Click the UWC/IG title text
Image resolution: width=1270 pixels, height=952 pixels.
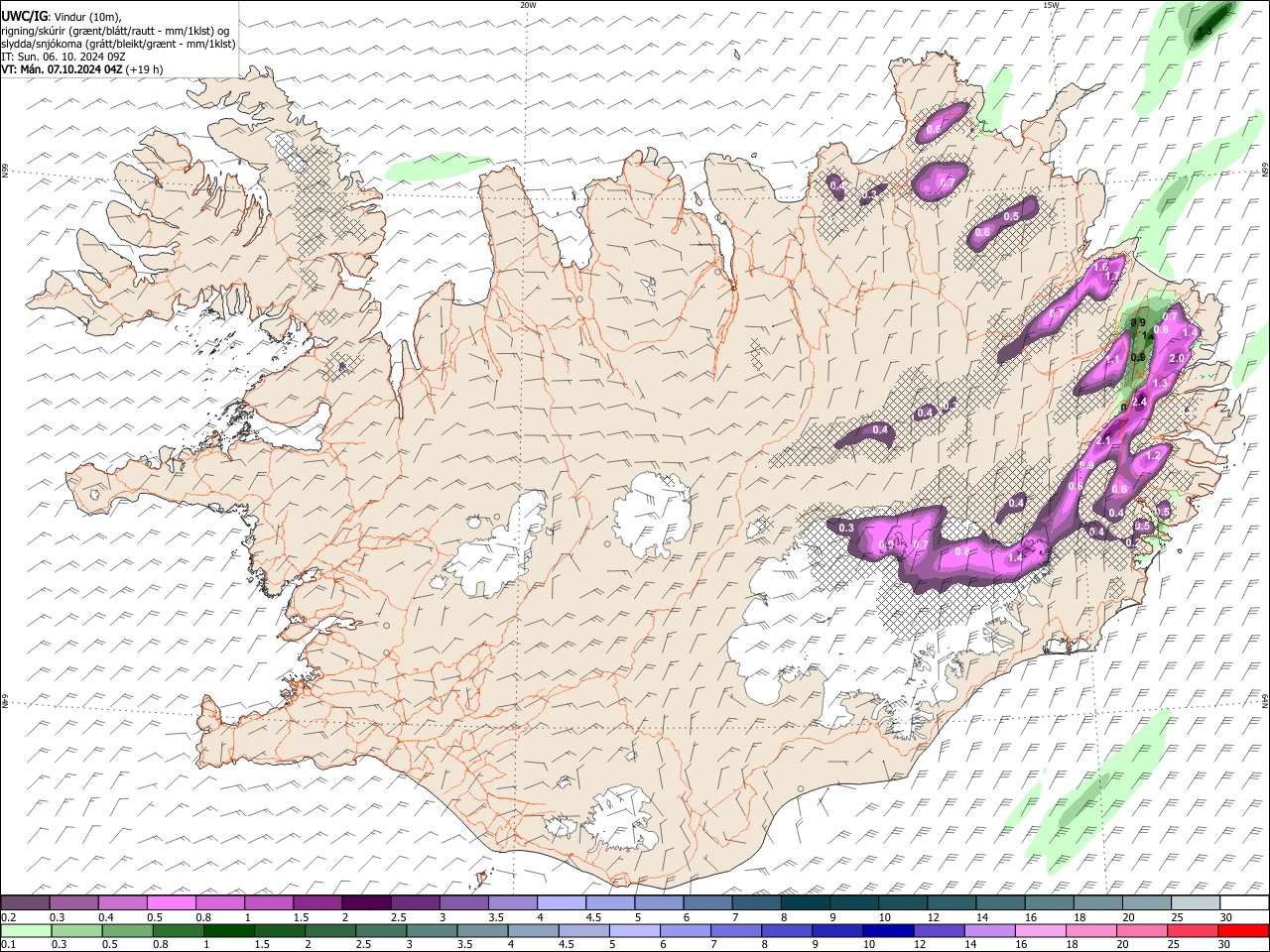pyautogui.click(x=23, y=16)
